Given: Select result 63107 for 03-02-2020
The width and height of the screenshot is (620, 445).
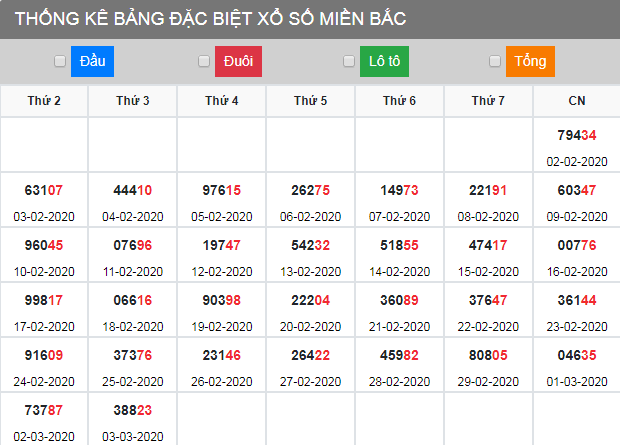Looking at the screenshot, I should [44, 190].
